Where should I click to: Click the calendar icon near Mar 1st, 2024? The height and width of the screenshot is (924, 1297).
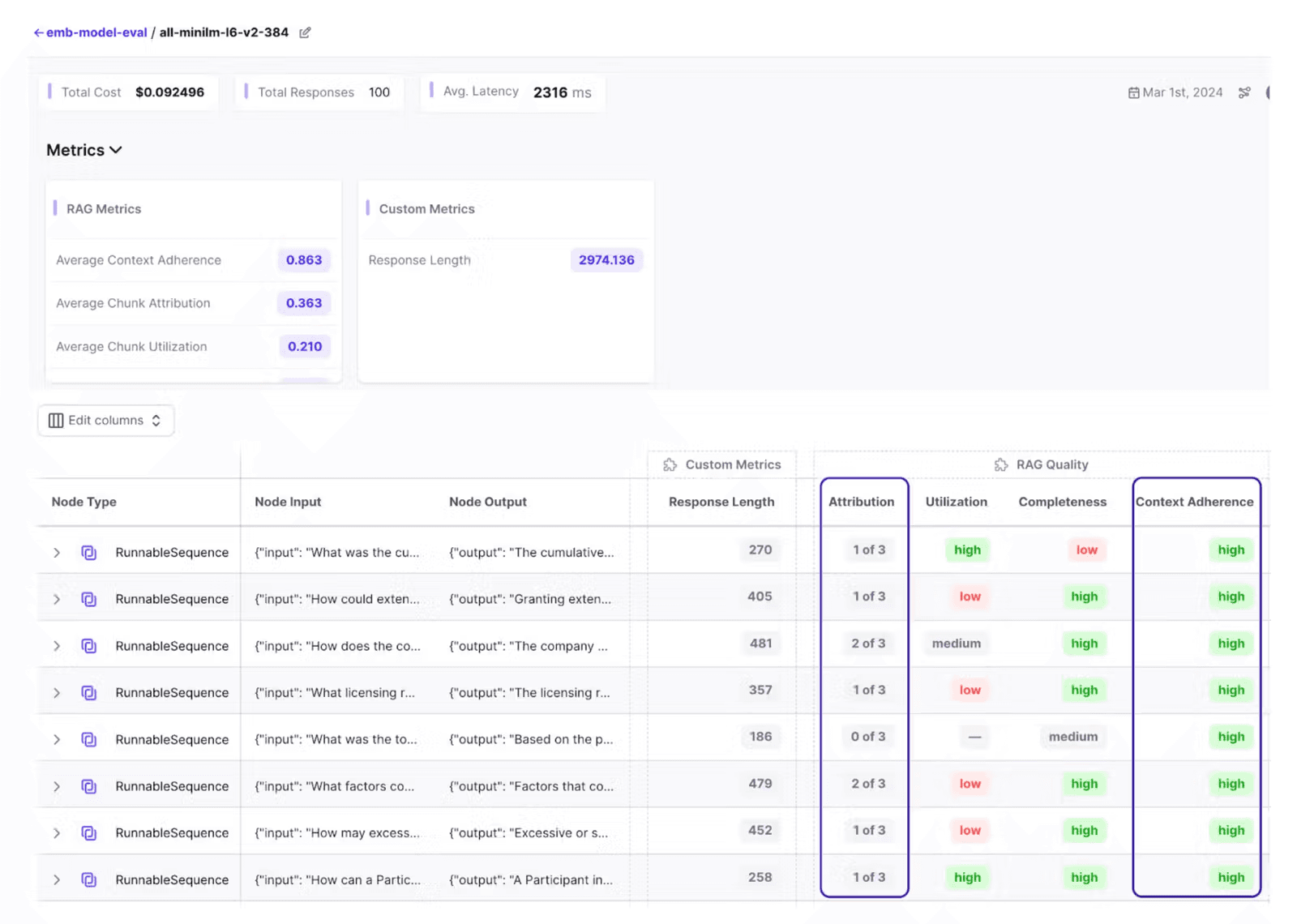[1133, 92]
